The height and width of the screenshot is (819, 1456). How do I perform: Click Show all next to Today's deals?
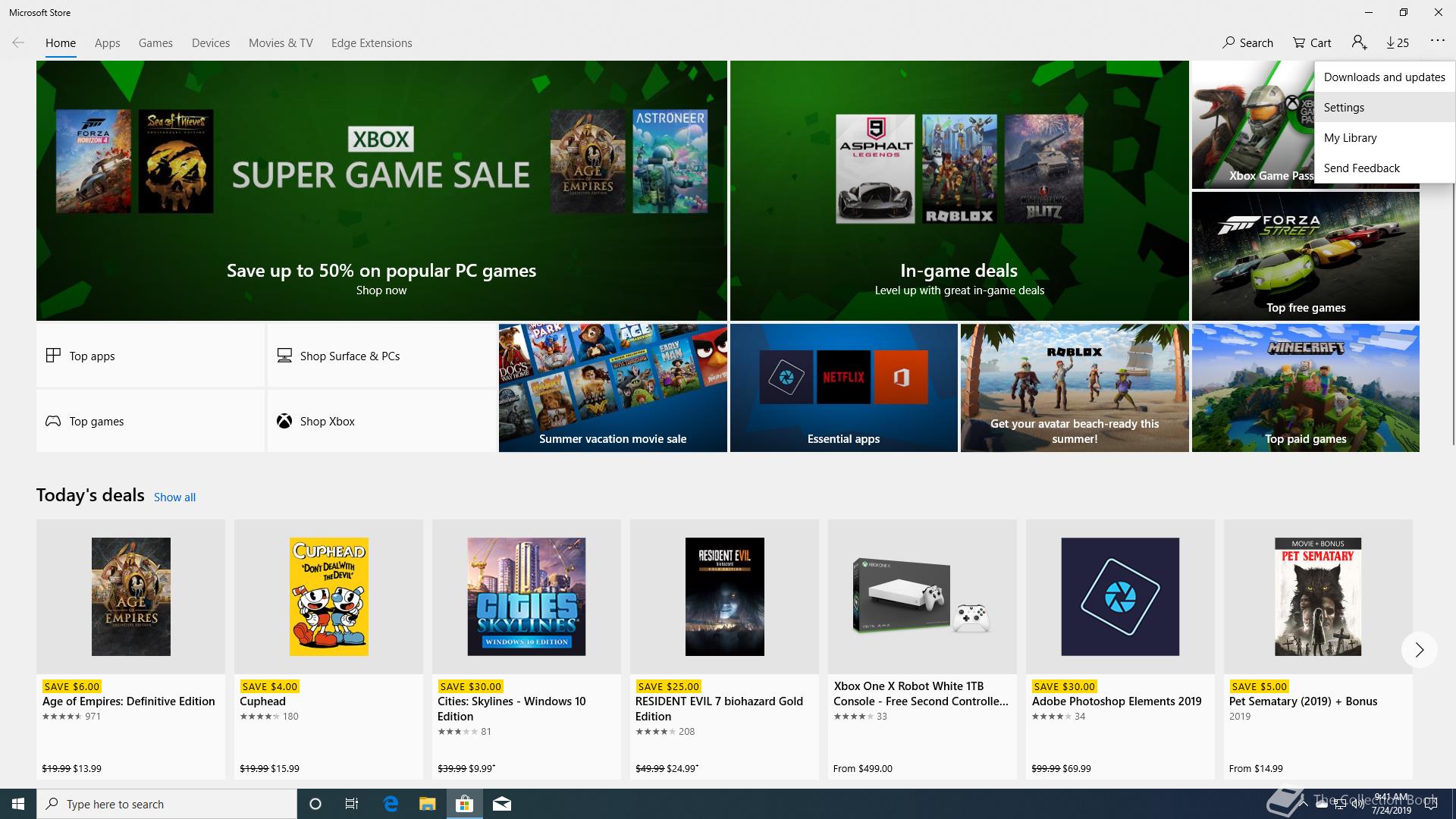click(174, 497)
